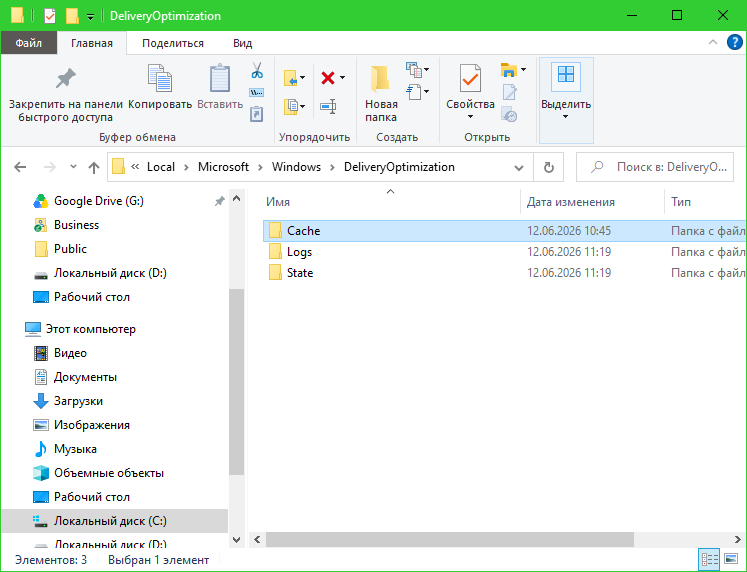Unpin Google Drive (G:) using pin icon
747x572 pixels.
pyautogui.click(x=219, y=201)
